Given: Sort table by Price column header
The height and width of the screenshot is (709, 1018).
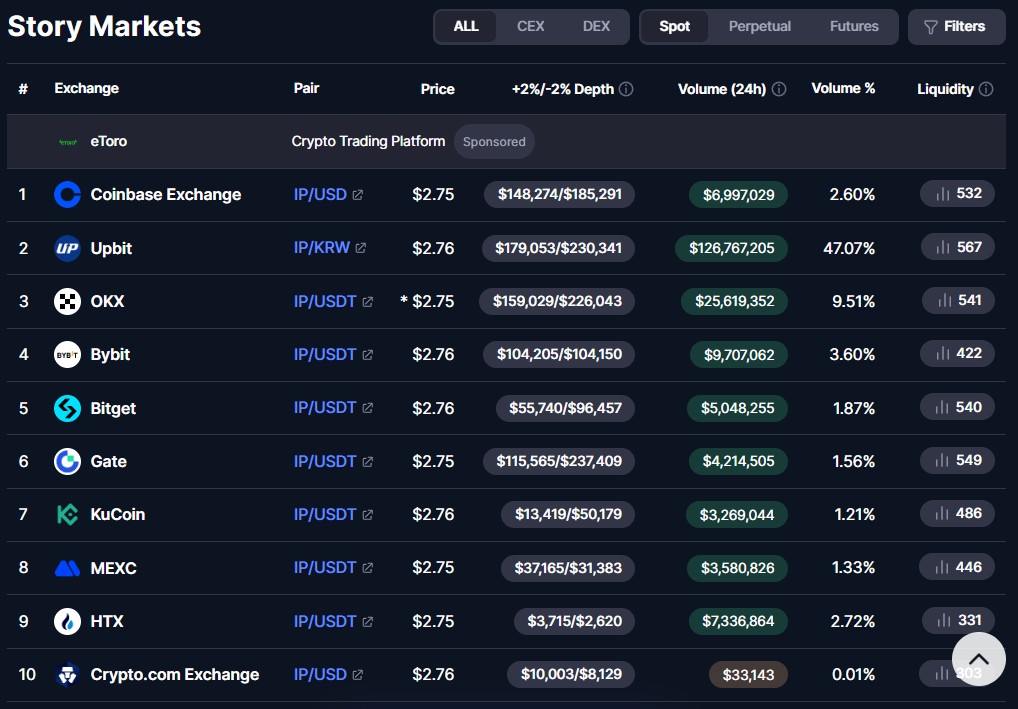Looking at the screenshot, I should click(437, 89).
